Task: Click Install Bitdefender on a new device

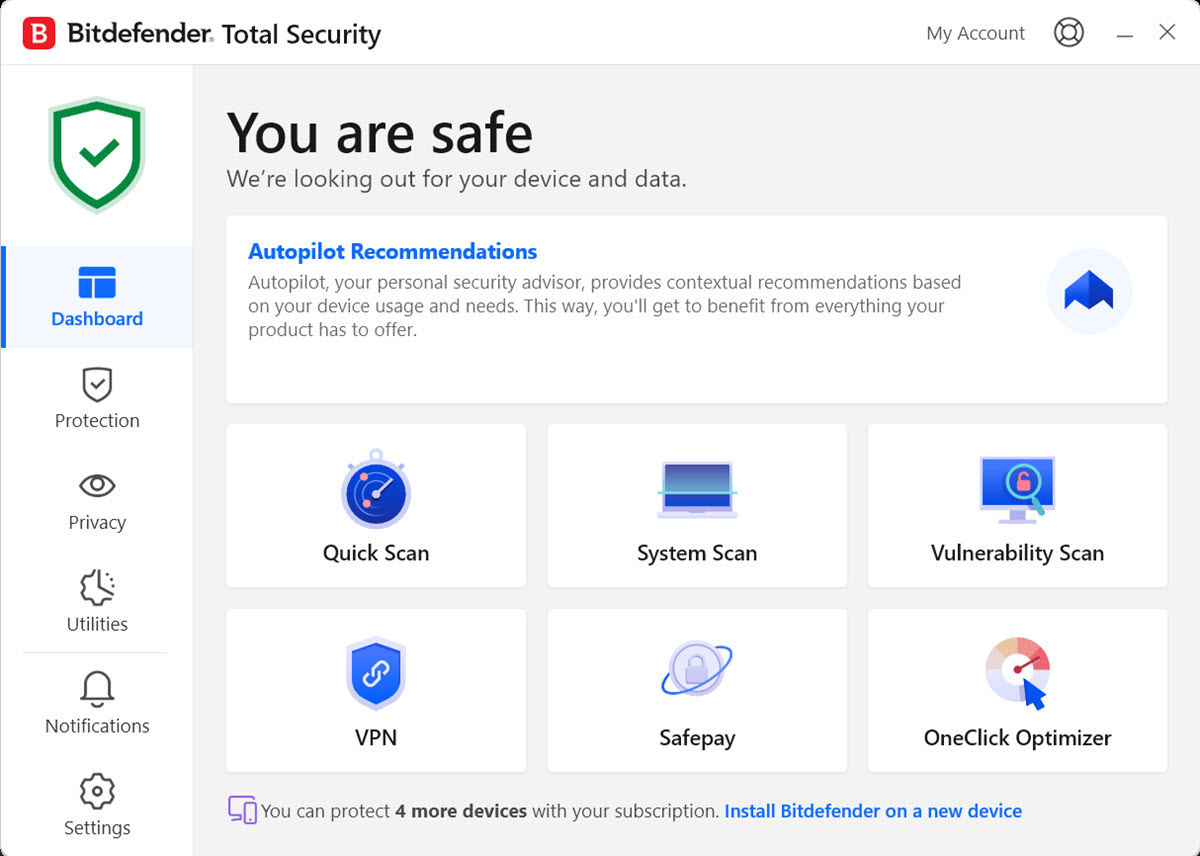Action: [x=872, y=811]
